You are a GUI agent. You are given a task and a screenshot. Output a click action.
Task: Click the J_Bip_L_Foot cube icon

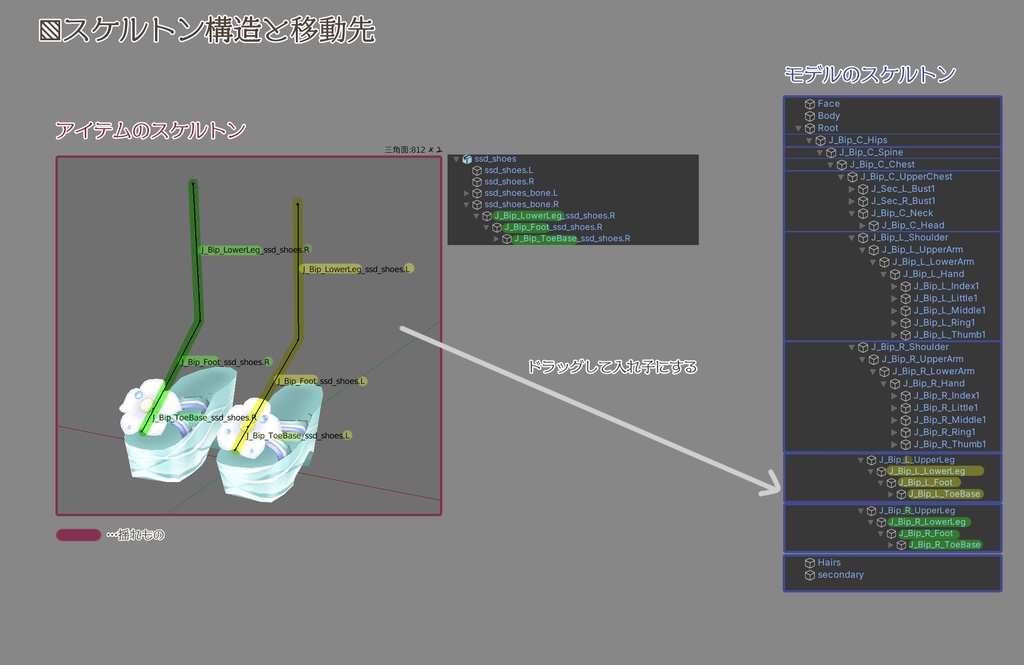[891, 483]
